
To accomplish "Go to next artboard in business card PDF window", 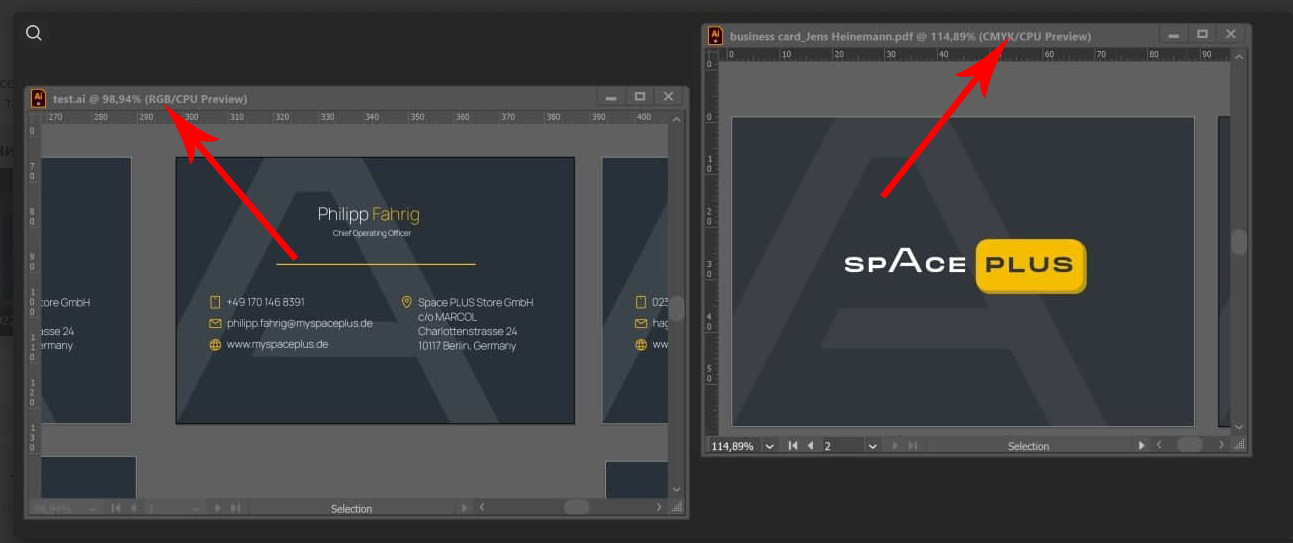I will tap(895, 446).
